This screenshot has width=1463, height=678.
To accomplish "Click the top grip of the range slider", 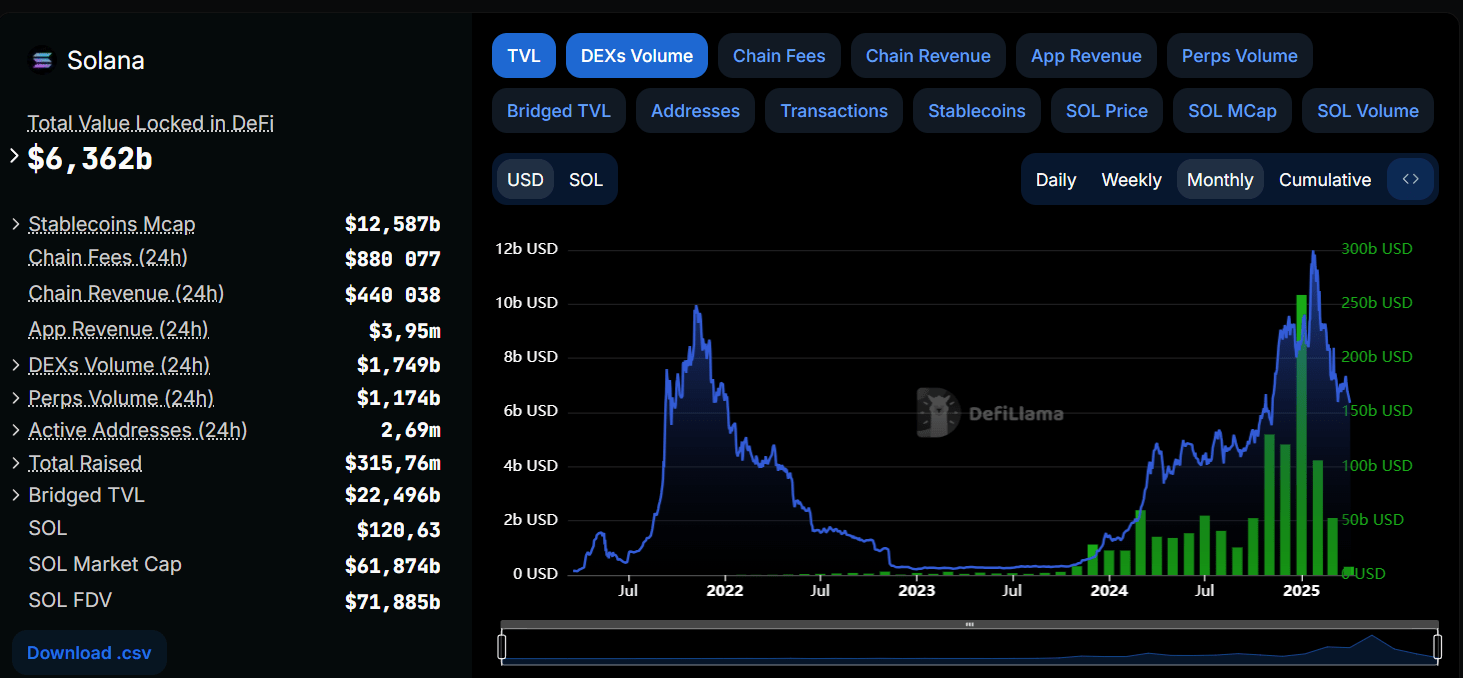I will point(969,624).
